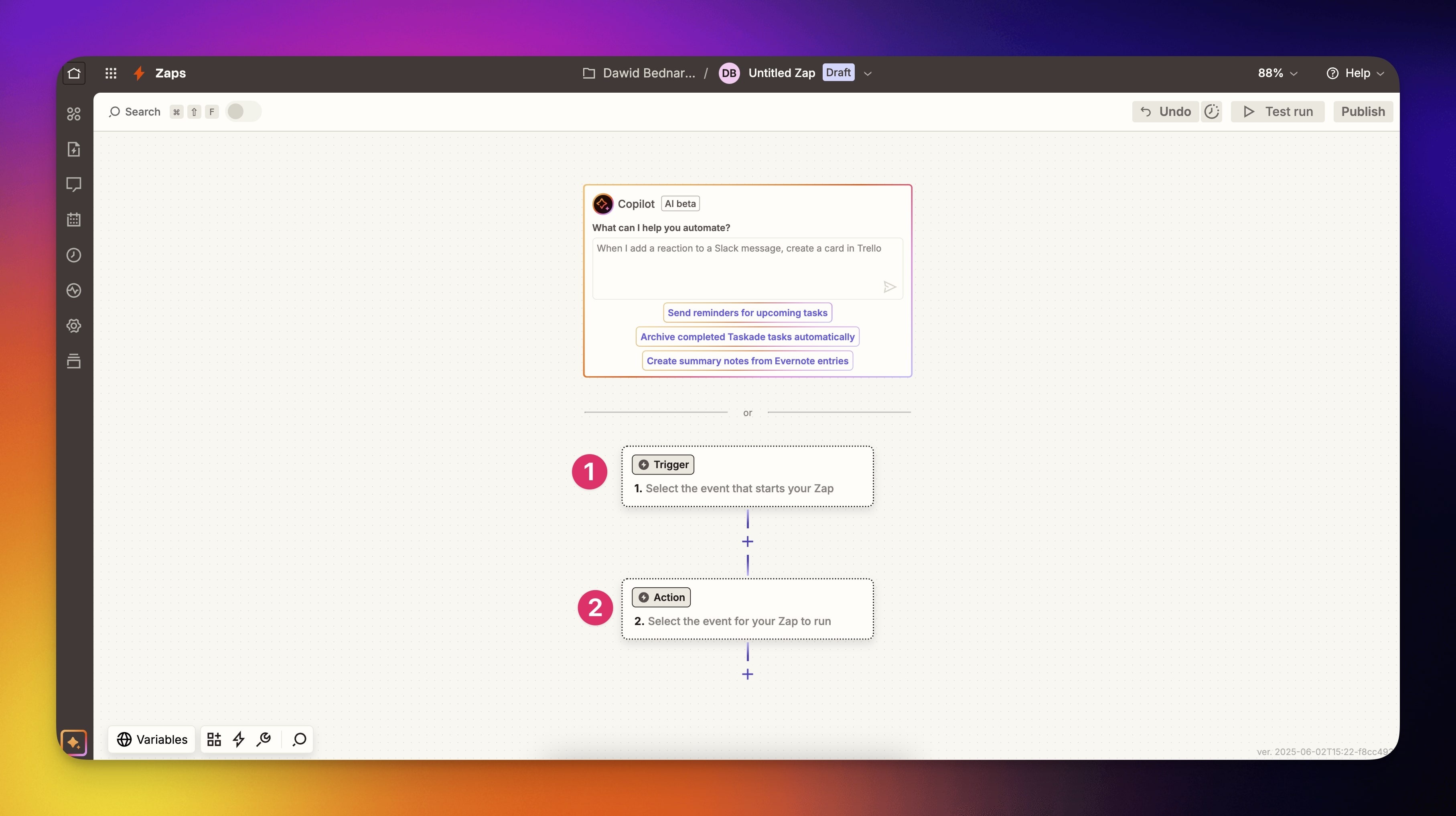Click the home icon in top bar
This screenshot has width=1456, height=816.
coord(74,73)
